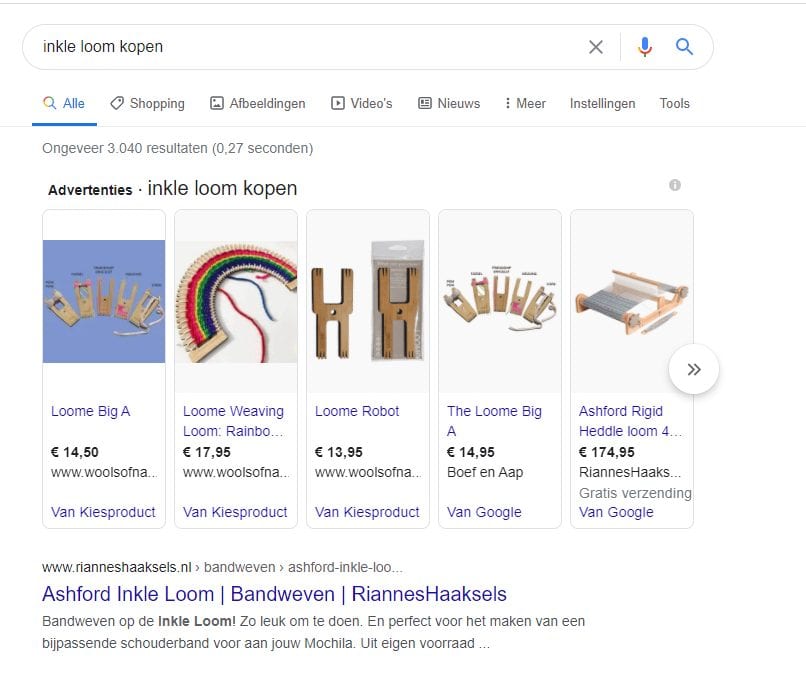Image resolution: width=806 pixels, height=681 pixels.
Task: Open Instellingen options
Action: pyautogui.click(x=602, y=103)
